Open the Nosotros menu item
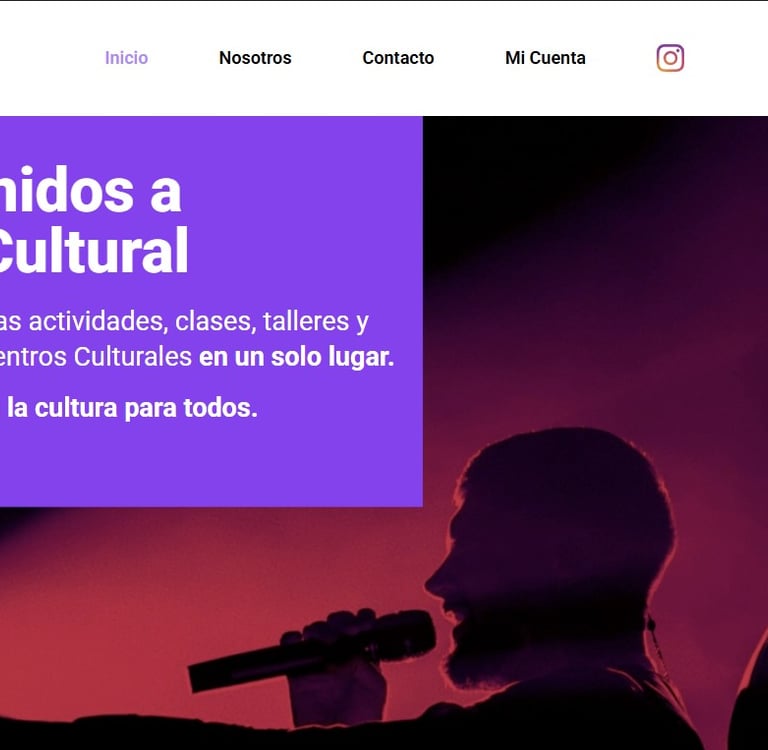Screen dimensions: 768x750 pyautogui.click(x=255, y=58)
